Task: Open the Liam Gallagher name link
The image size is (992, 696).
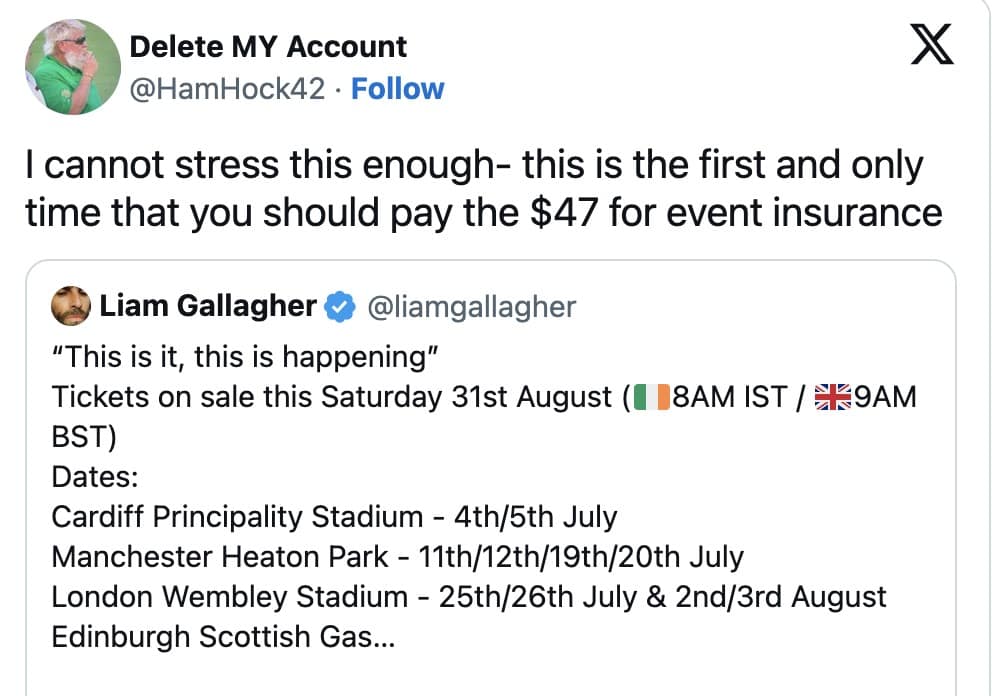Action: [208, 306]
